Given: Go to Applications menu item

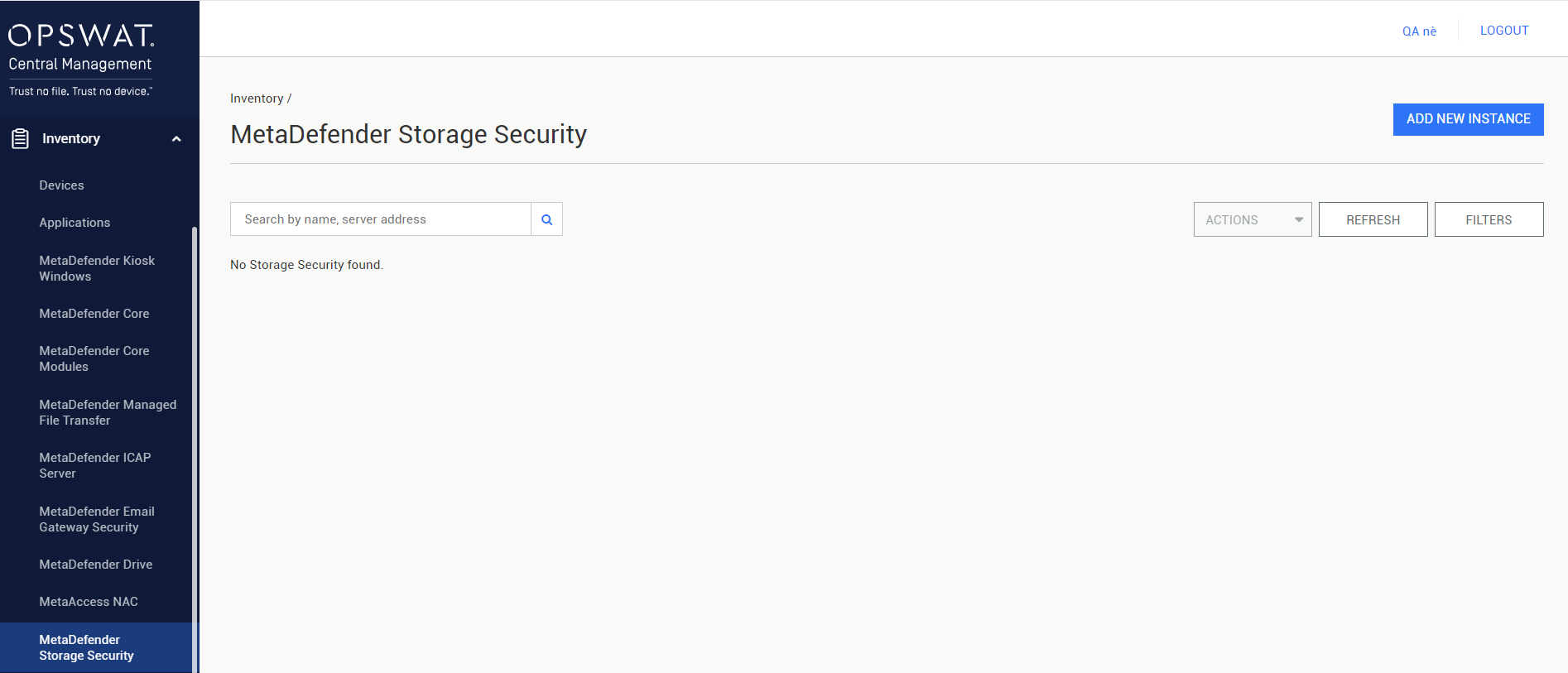Looking at the screenshot, I should tap(75, 223).
